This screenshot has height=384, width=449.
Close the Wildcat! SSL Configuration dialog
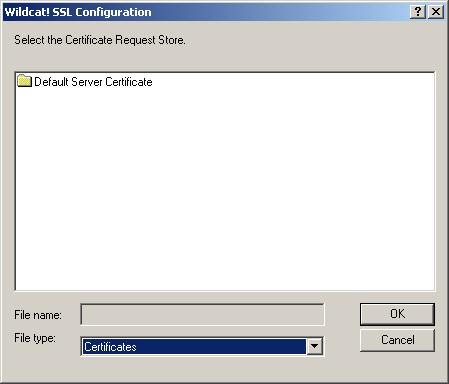tap(436, 12)
